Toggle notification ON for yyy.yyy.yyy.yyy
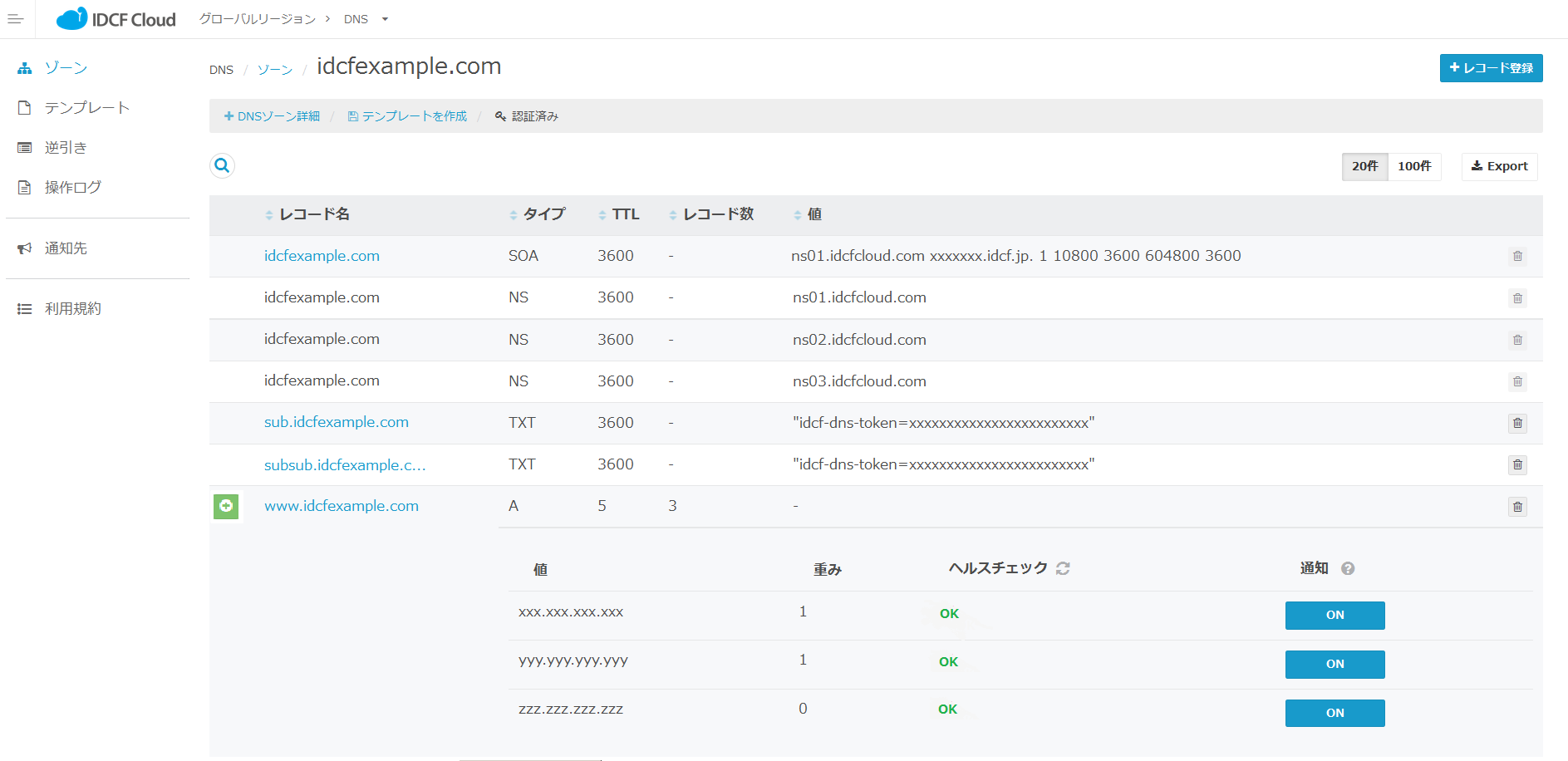Image resolution: width=1568 pixels, height=761 pixels. point(1335,665)
